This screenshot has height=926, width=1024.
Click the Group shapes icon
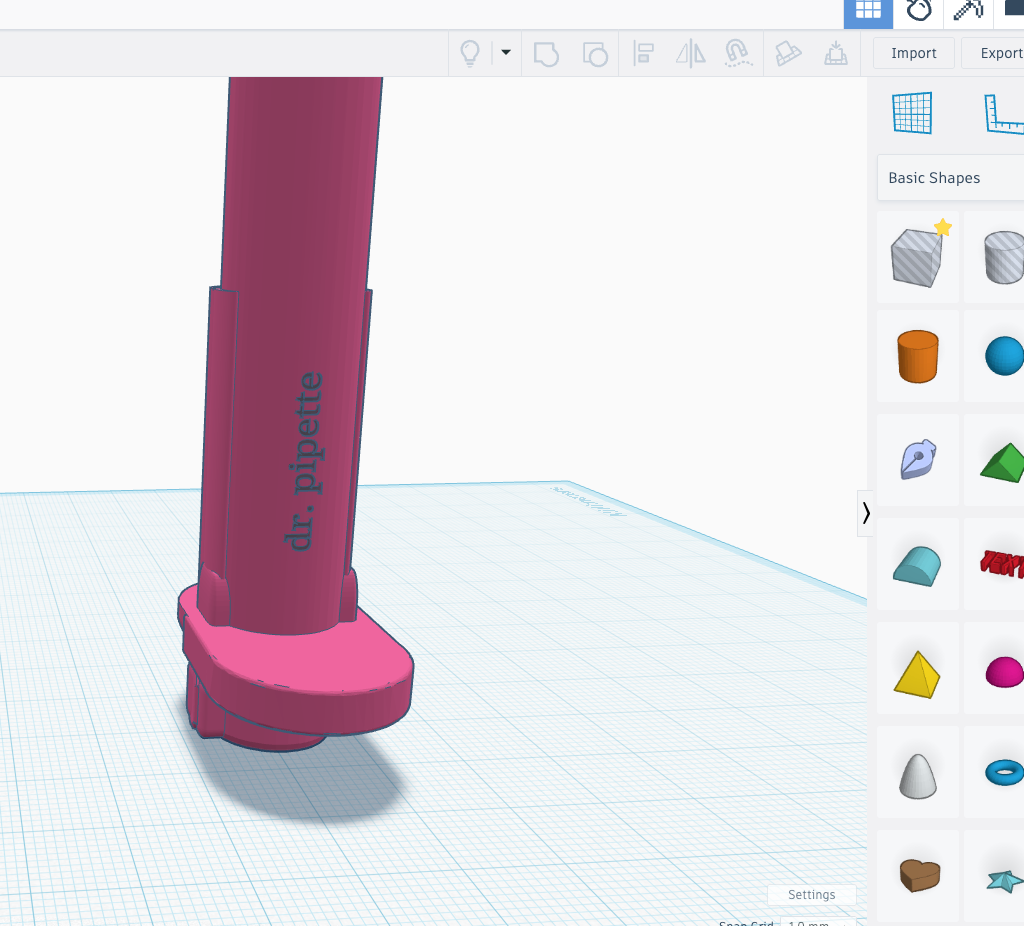tap(546, 54)
